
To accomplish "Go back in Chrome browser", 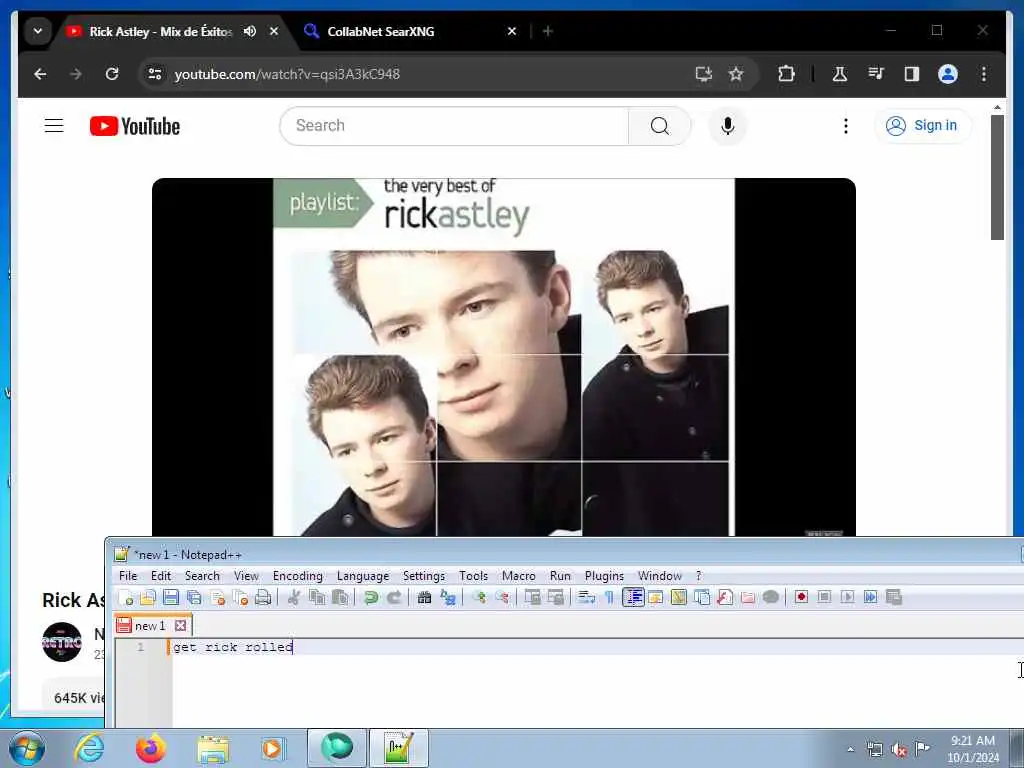I will click(x=40, y=74).
